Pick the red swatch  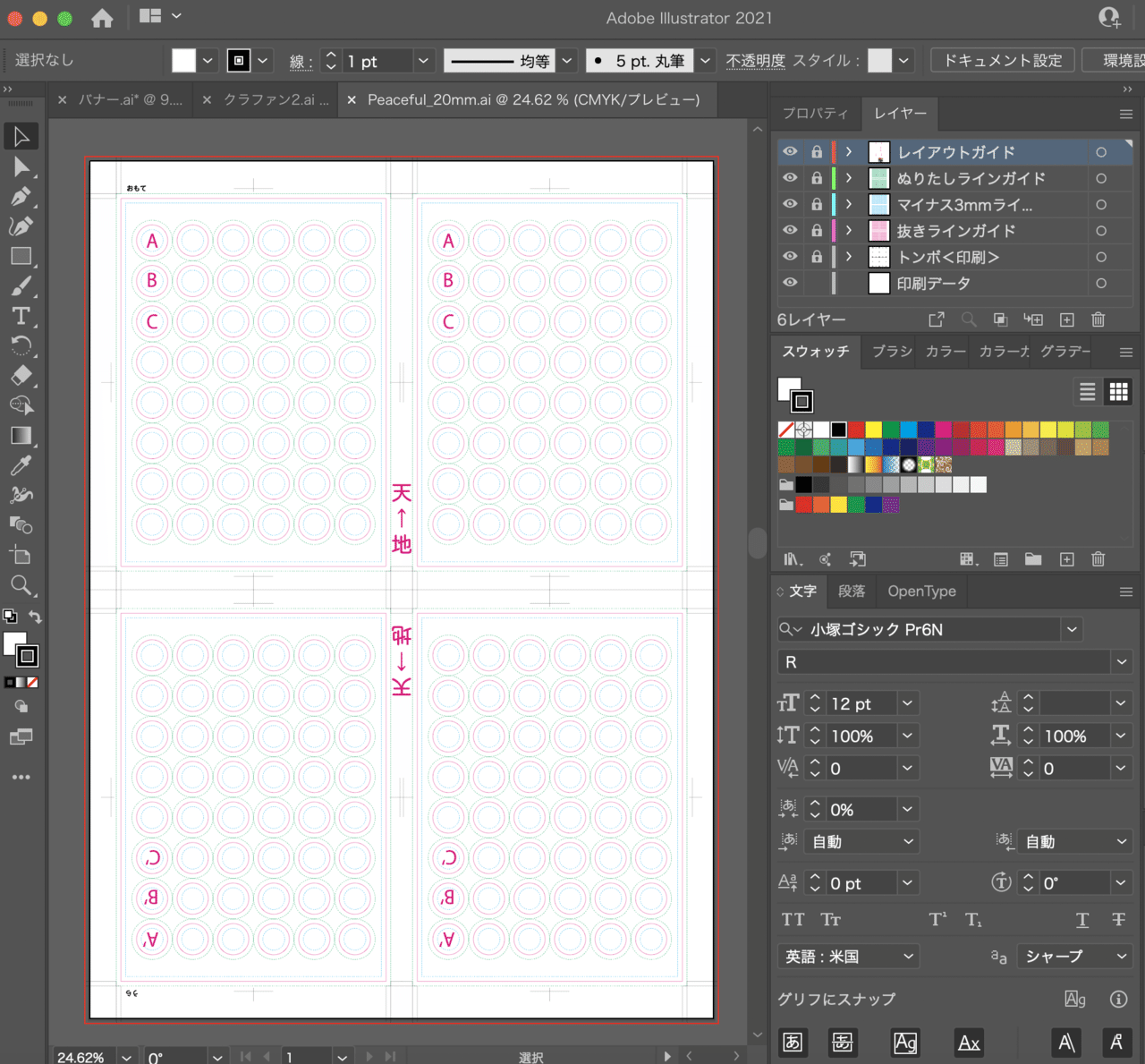click(x=856, y=430)
